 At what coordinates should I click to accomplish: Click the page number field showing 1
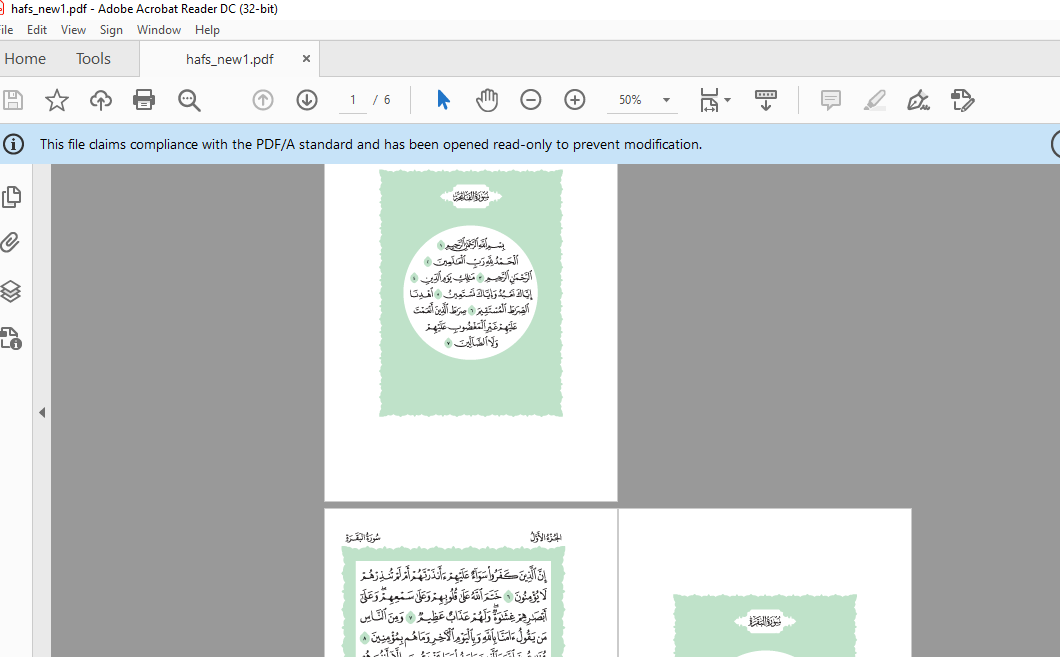(x=352, y=100)
